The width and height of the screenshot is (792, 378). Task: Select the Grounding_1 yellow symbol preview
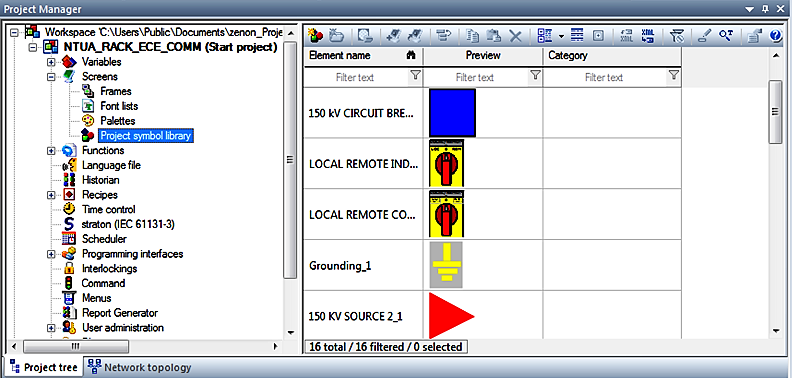(446, 265)
